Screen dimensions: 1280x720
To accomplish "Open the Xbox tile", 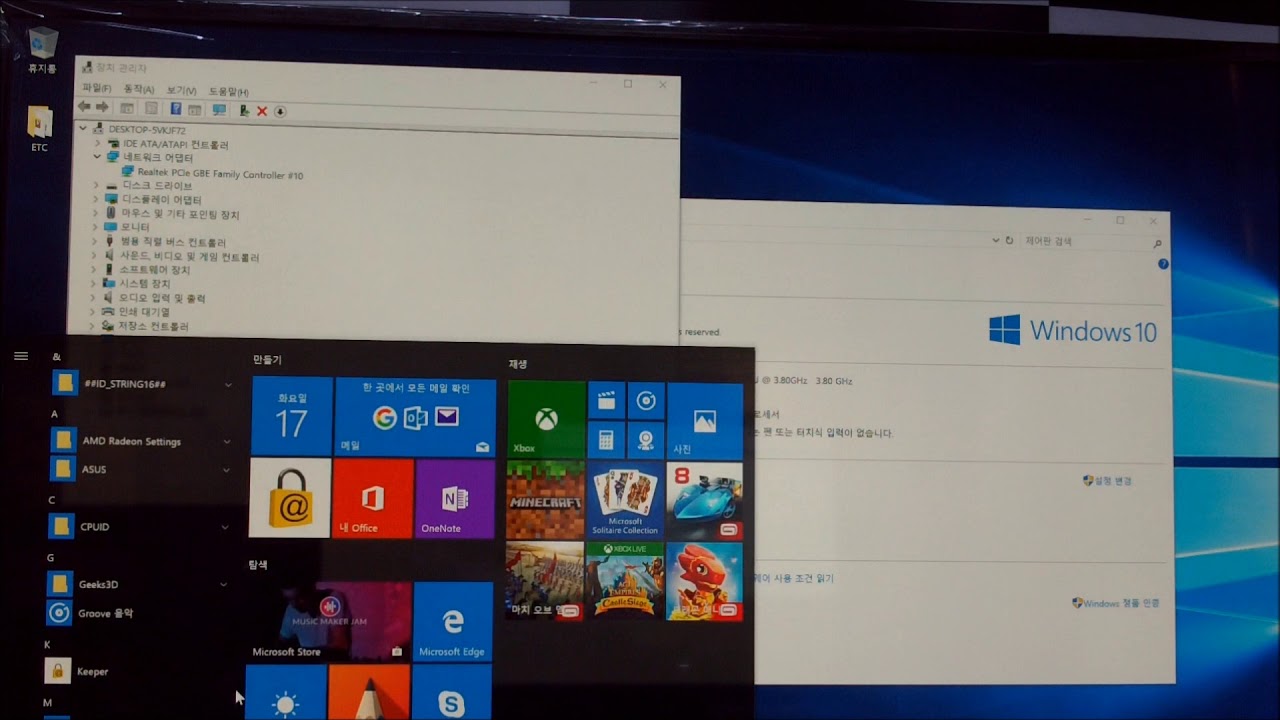I will point(546,419).
